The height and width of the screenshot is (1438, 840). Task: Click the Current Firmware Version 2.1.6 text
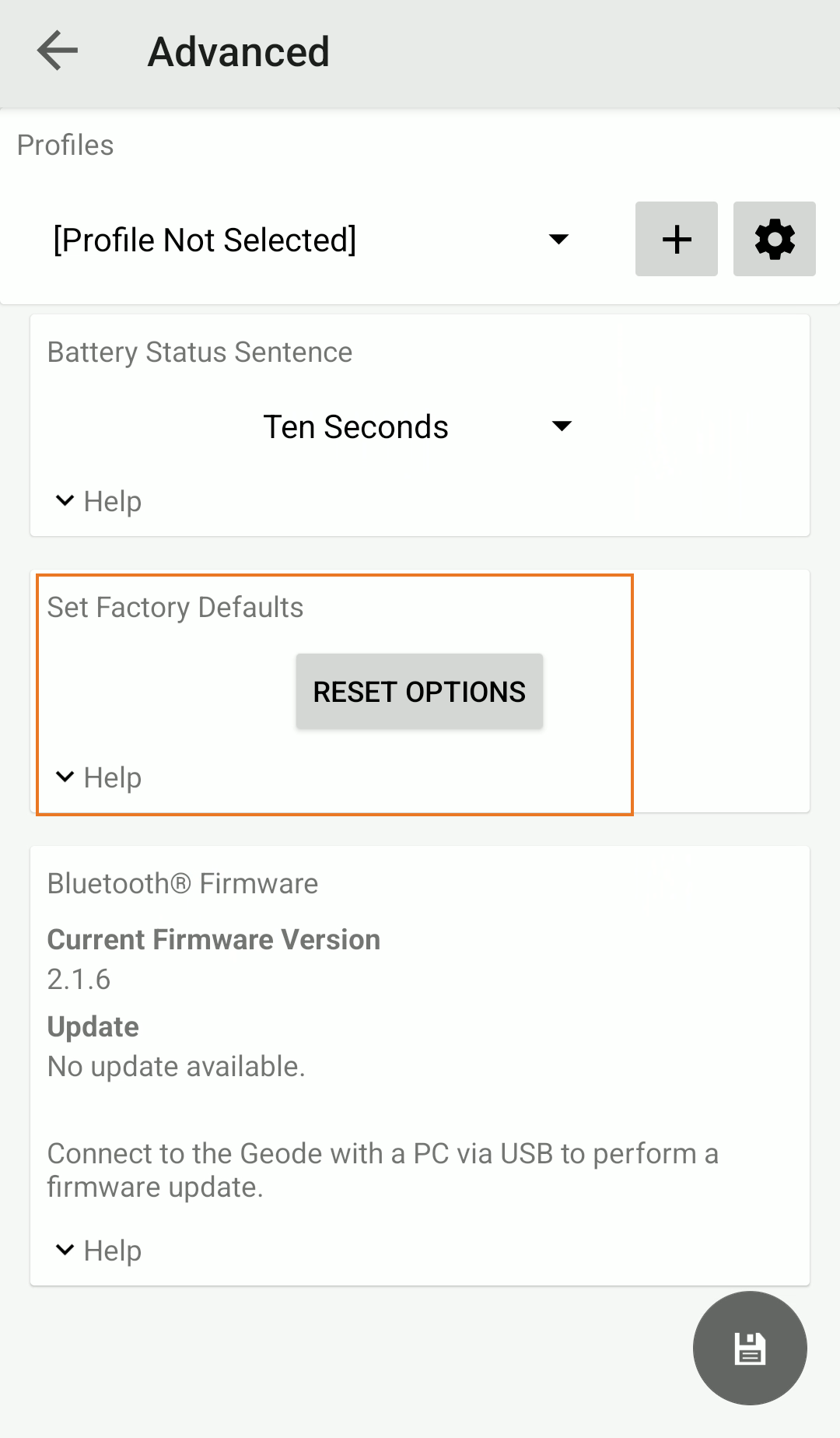coord(79,979)
